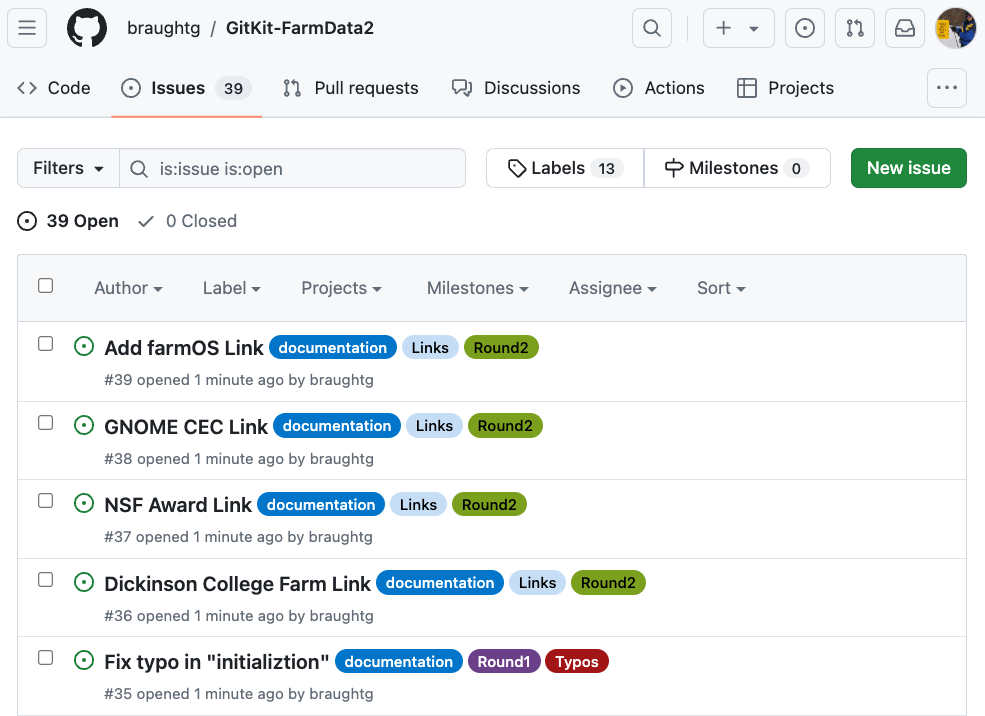Go to the GitHub homepage logo
985x716 pixels.
tap(87, 28)
